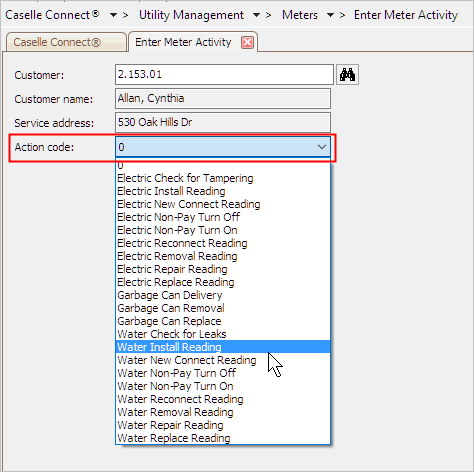Open the Meters breadcrumb dropdown arrow
This screenshot has height=472, width=474.
tap(330, 15)
